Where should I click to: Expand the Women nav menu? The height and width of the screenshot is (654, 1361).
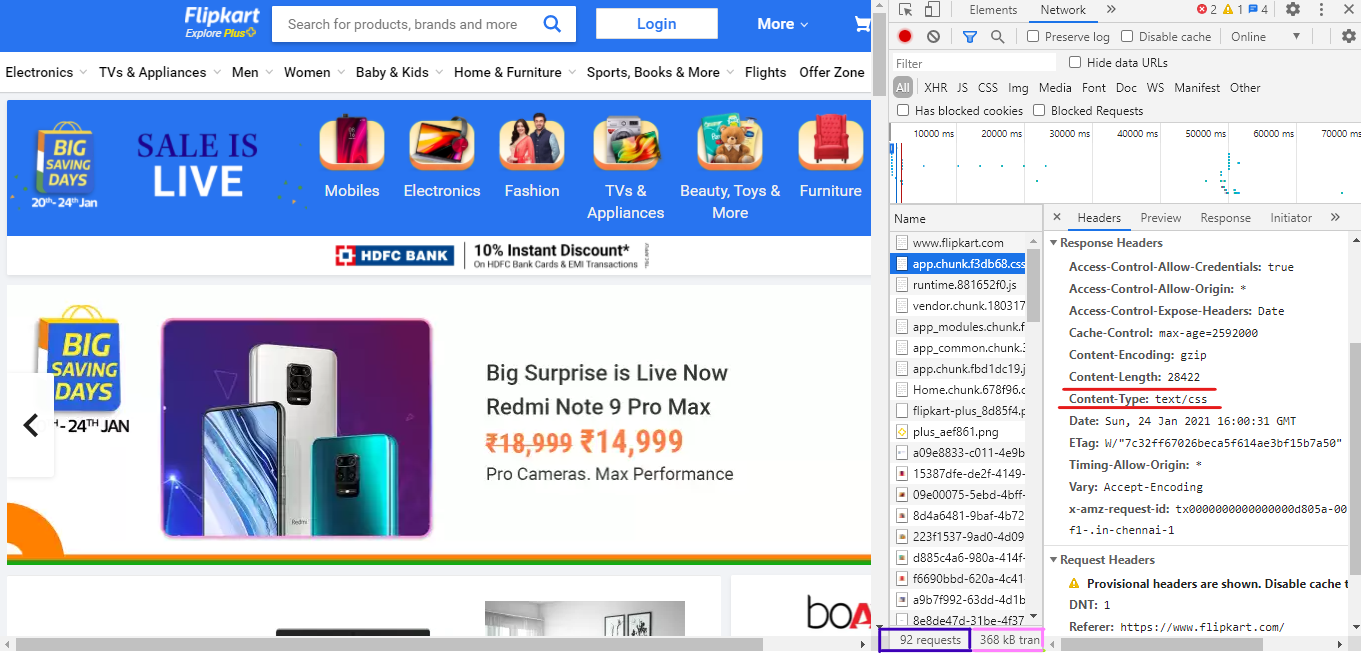tap(315, 72)
